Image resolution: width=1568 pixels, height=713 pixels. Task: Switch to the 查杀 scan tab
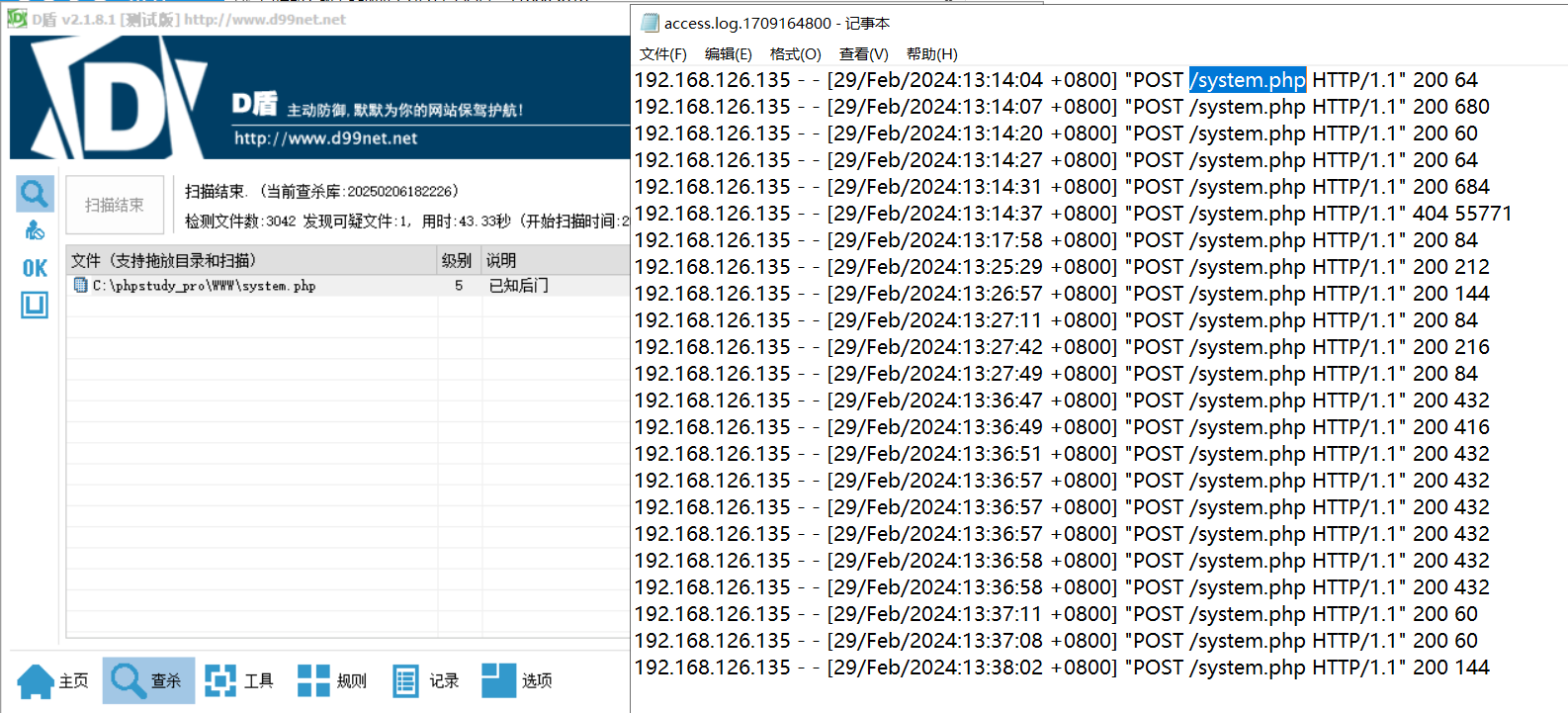point(148,680)
